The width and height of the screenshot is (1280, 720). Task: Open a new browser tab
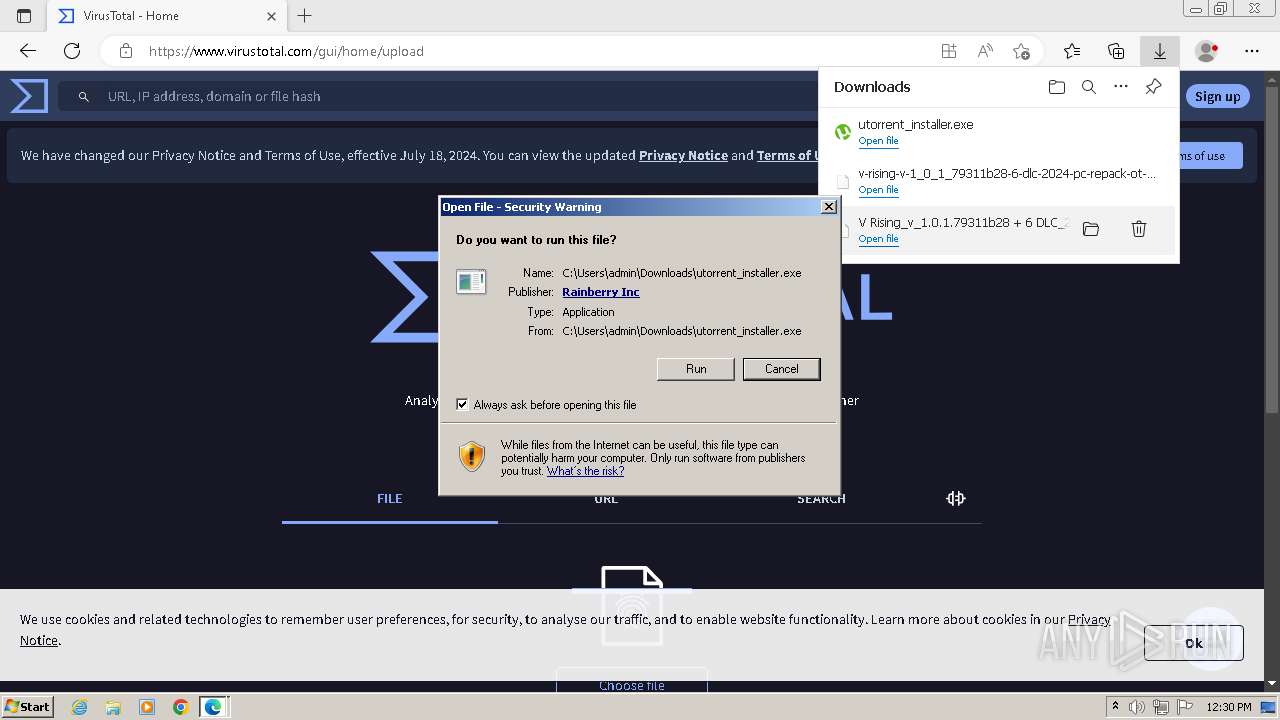pos(305,16)
